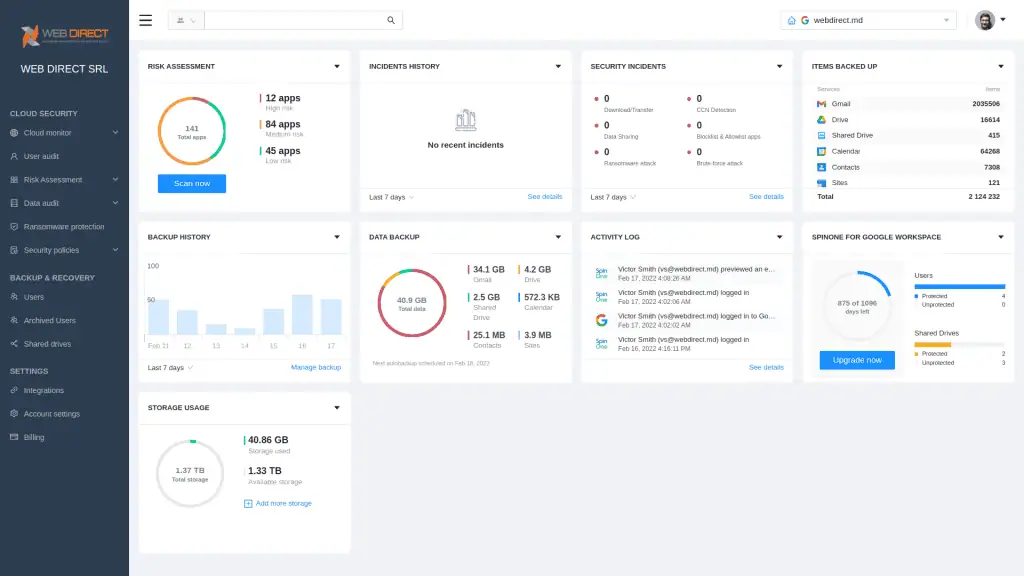This screenshot has height=576, width=1024.
Task: Click the Google logo in Activity Log
Action: click(601, 320)
